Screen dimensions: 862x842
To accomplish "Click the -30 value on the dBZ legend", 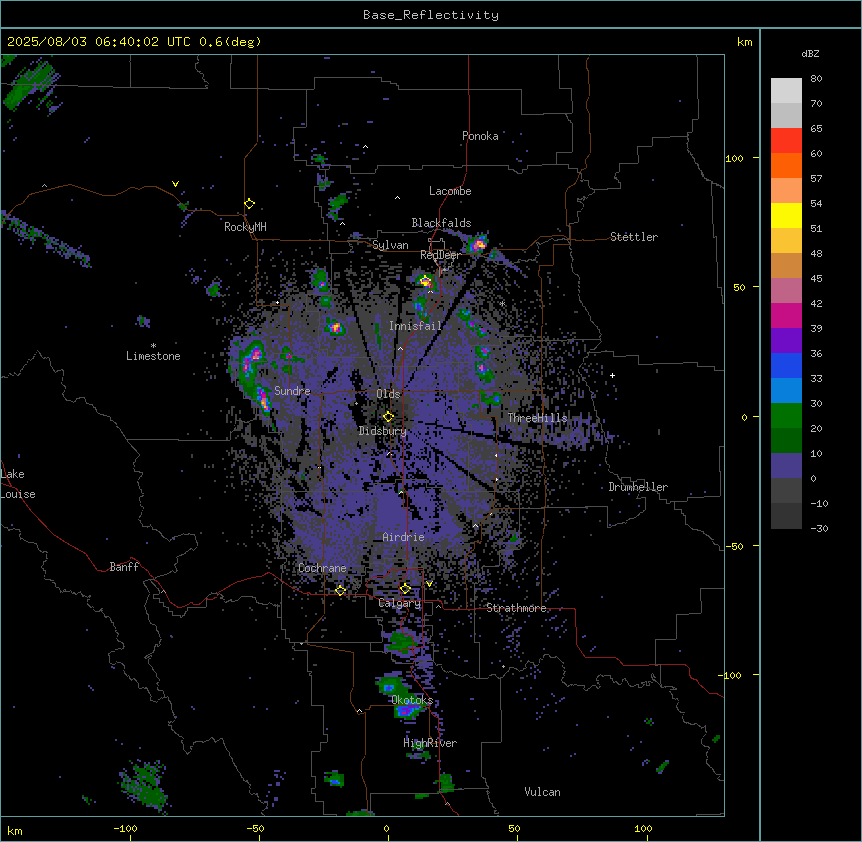I will pos(819,528).
